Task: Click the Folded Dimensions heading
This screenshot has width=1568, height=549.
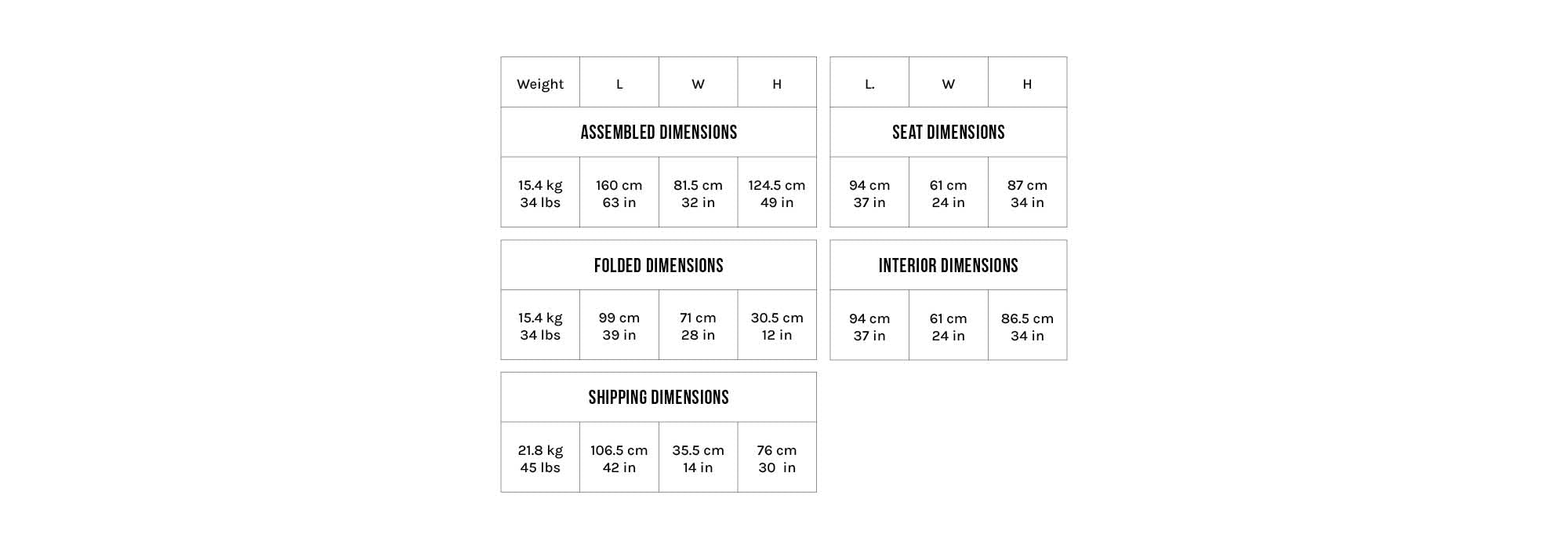Action: click(659, 265)
